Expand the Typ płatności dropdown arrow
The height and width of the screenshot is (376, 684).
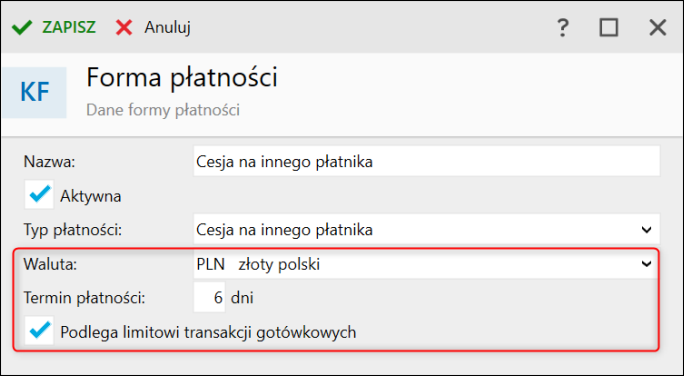click(646, 229)
